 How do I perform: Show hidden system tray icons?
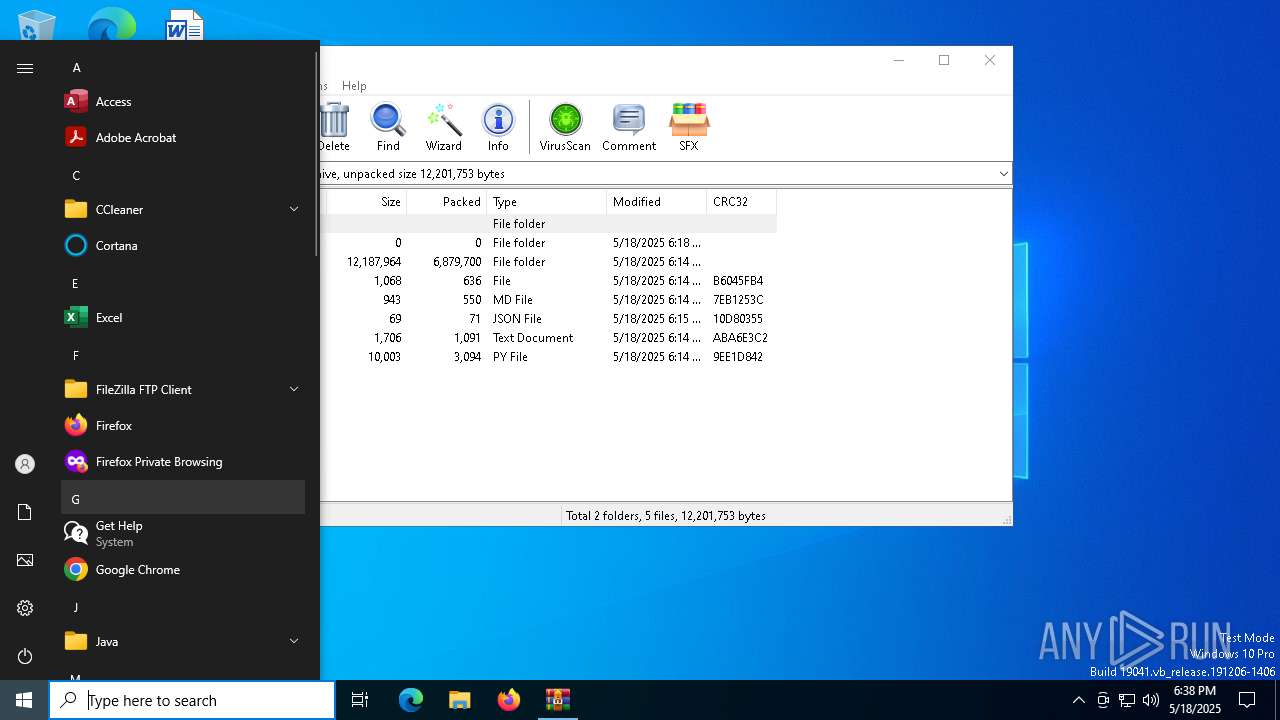tap(1078, 700)
